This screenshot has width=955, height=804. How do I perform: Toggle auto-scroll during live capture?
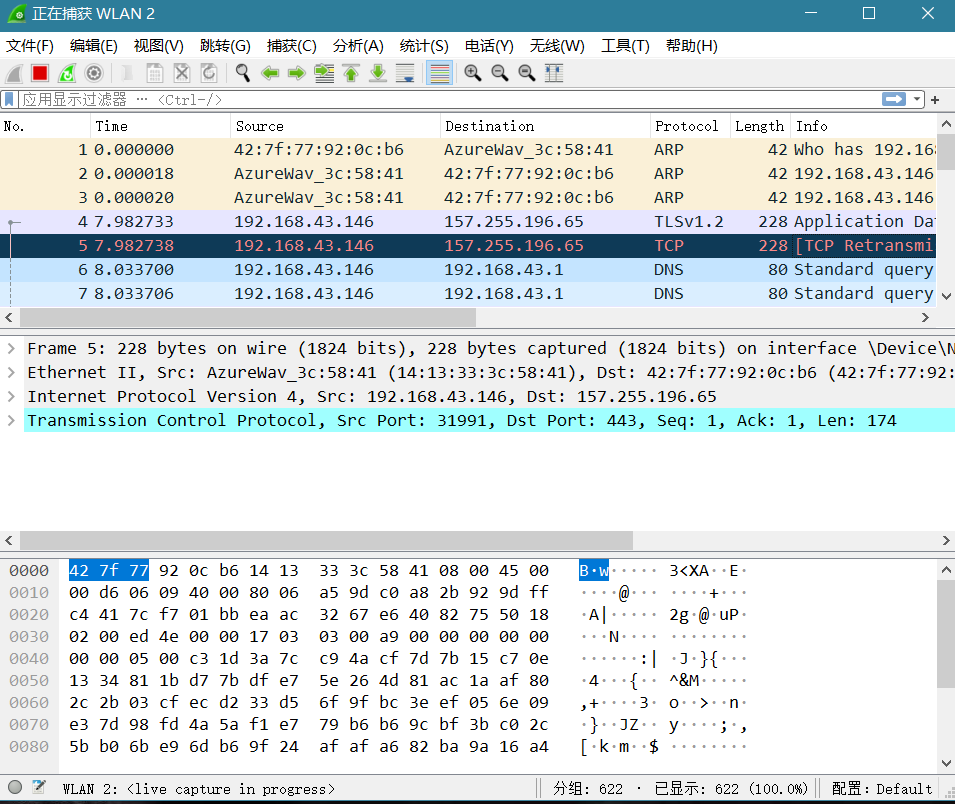(x=405, y=74)
